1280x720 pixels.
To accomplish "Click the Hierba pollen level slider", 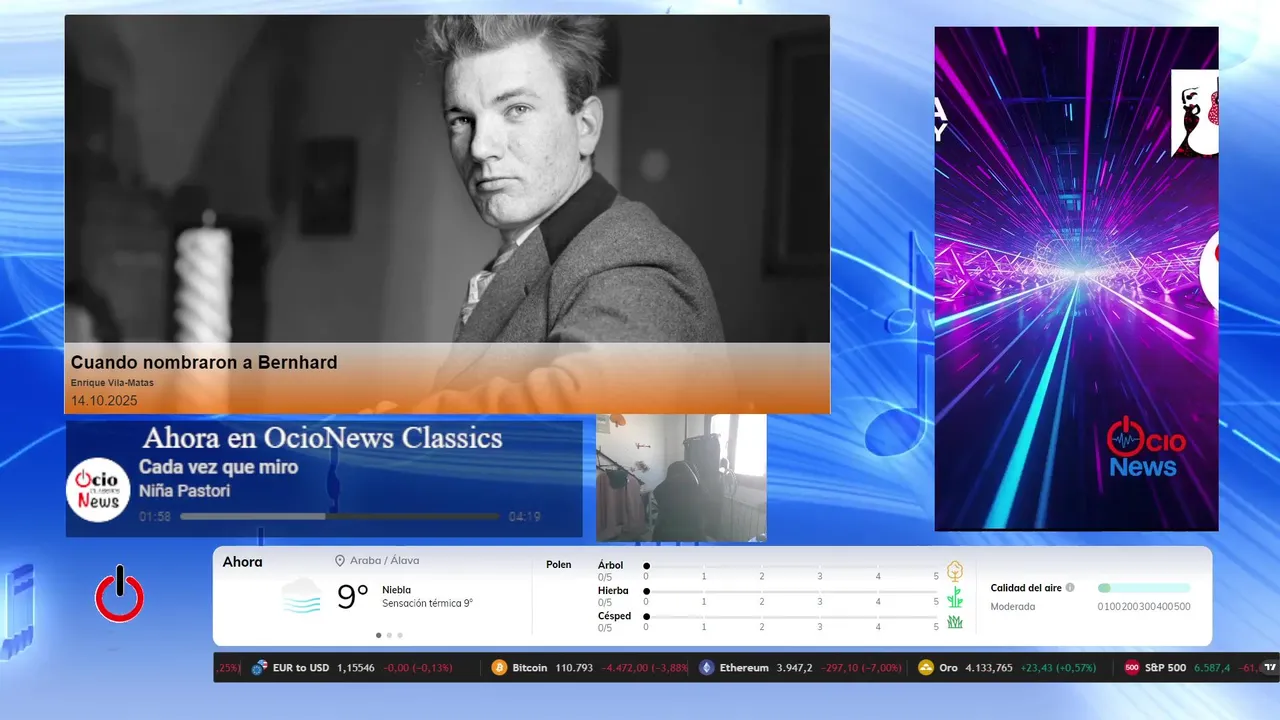I will point(791,592).
